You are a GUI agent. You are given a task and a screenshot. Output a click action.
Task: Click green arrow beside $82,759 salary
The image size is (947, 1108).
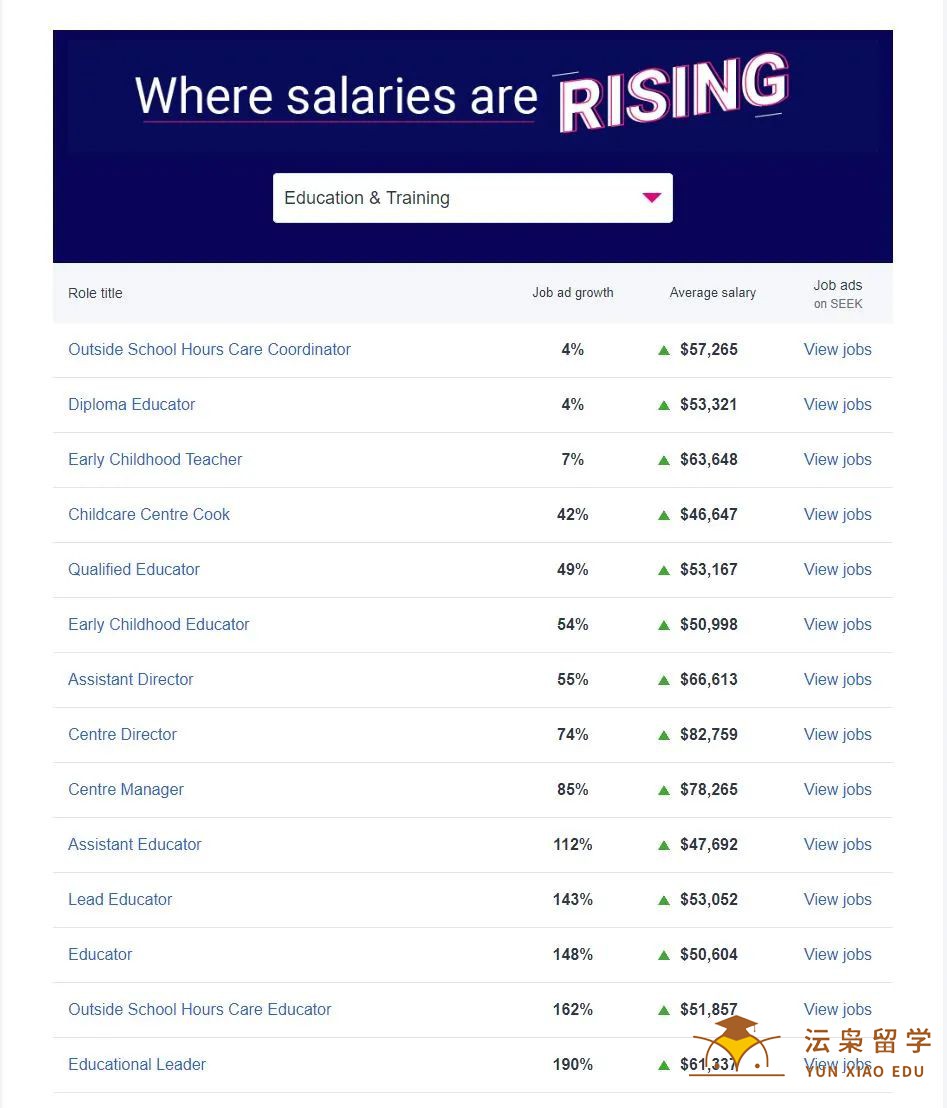(664, 735)
